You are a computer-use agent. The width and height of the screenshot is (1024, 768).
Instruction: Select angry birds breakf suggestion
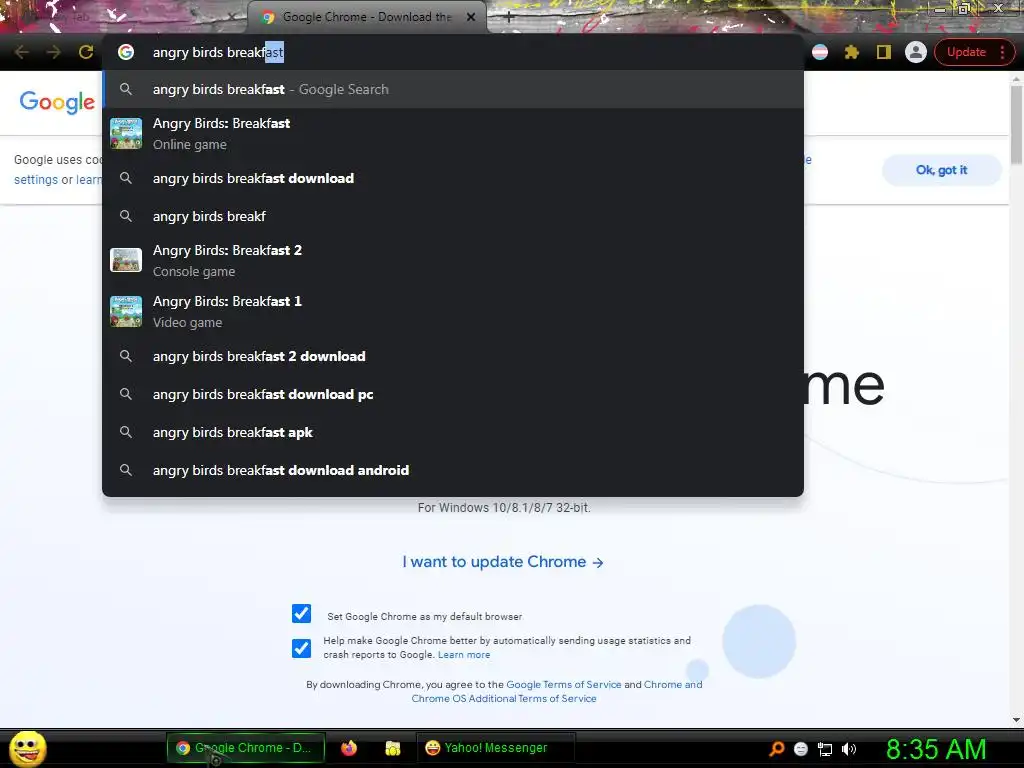(453, 216)
